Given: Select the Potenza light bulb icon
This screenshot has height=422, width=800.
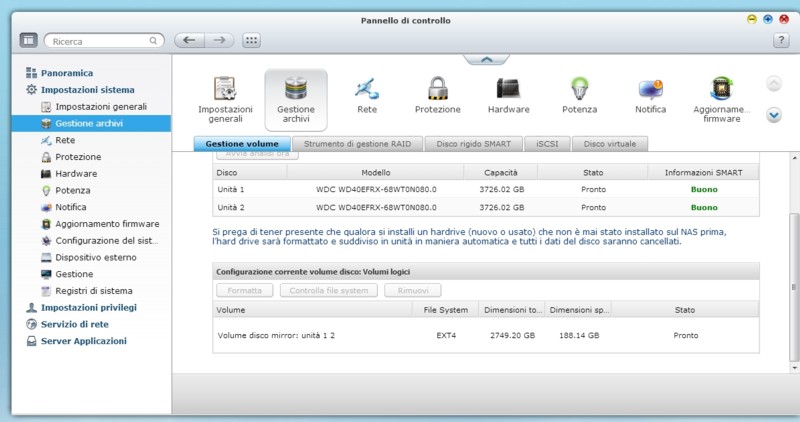Looking at the screenshot, I should 579,92.
